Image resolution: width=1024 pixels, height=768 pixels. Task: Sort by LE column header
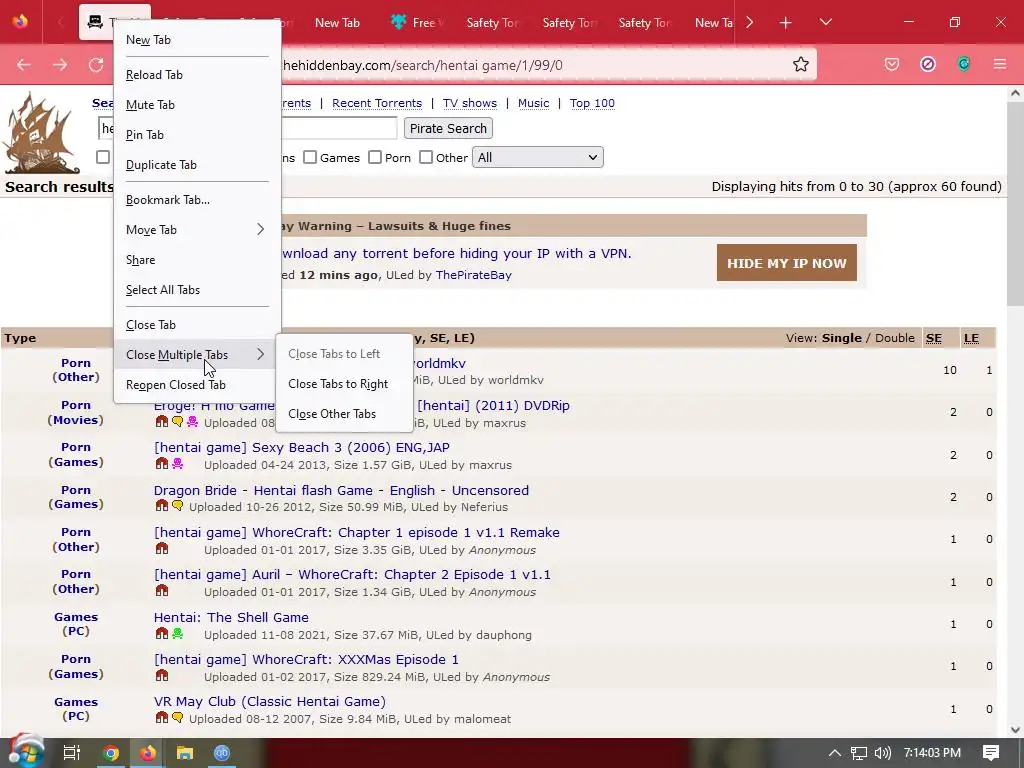point(972,338)
